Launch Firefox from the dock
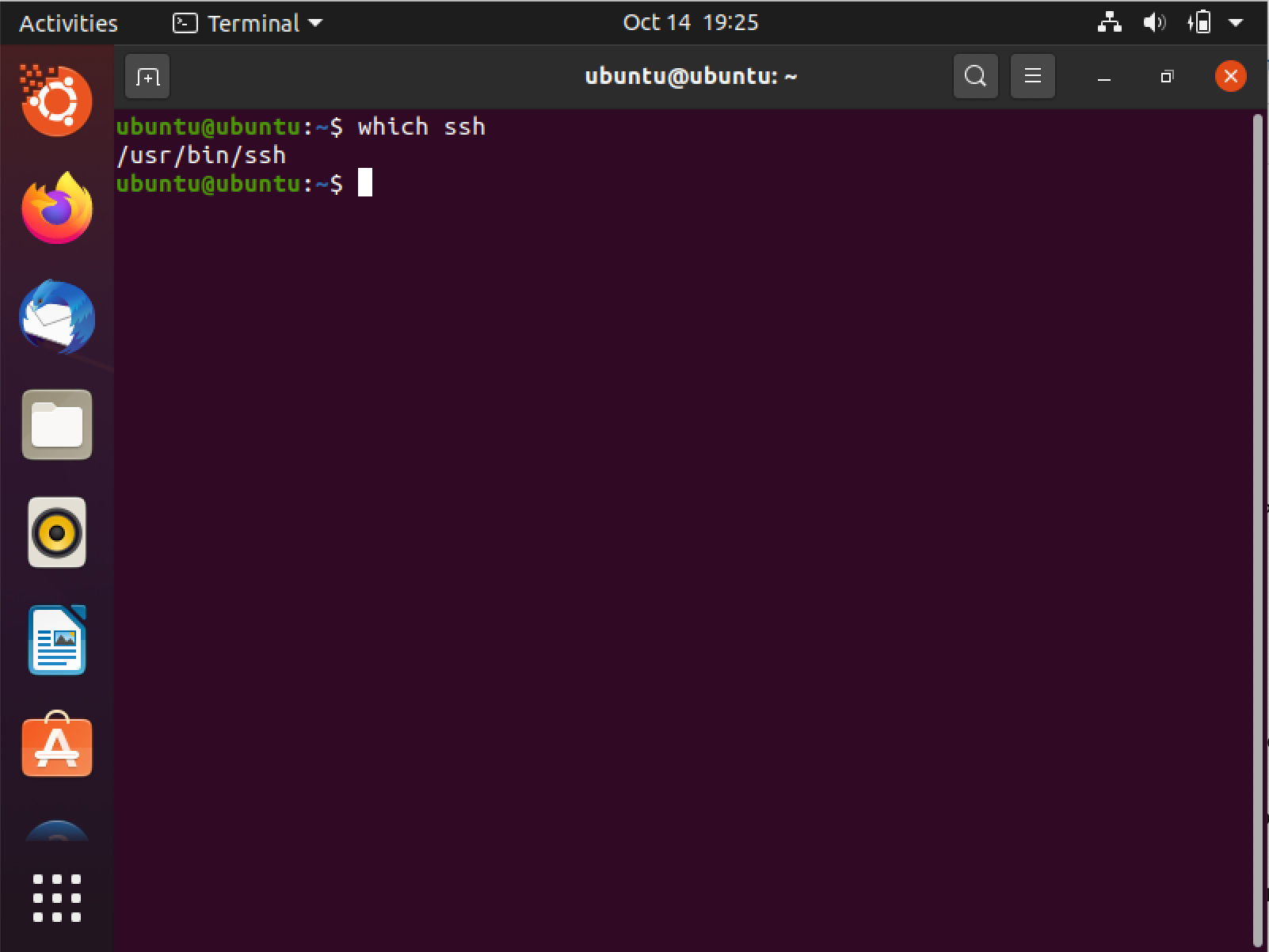 point(57,209)
